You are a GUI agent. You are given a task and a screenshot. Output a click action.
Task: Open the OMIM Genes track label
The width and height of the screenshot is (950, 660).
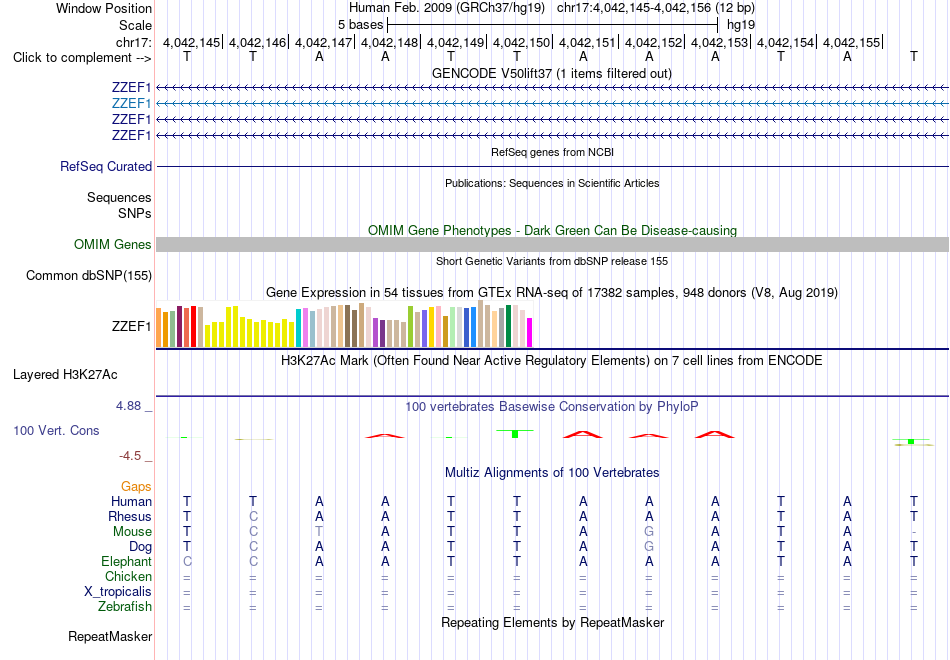(112, 244)
